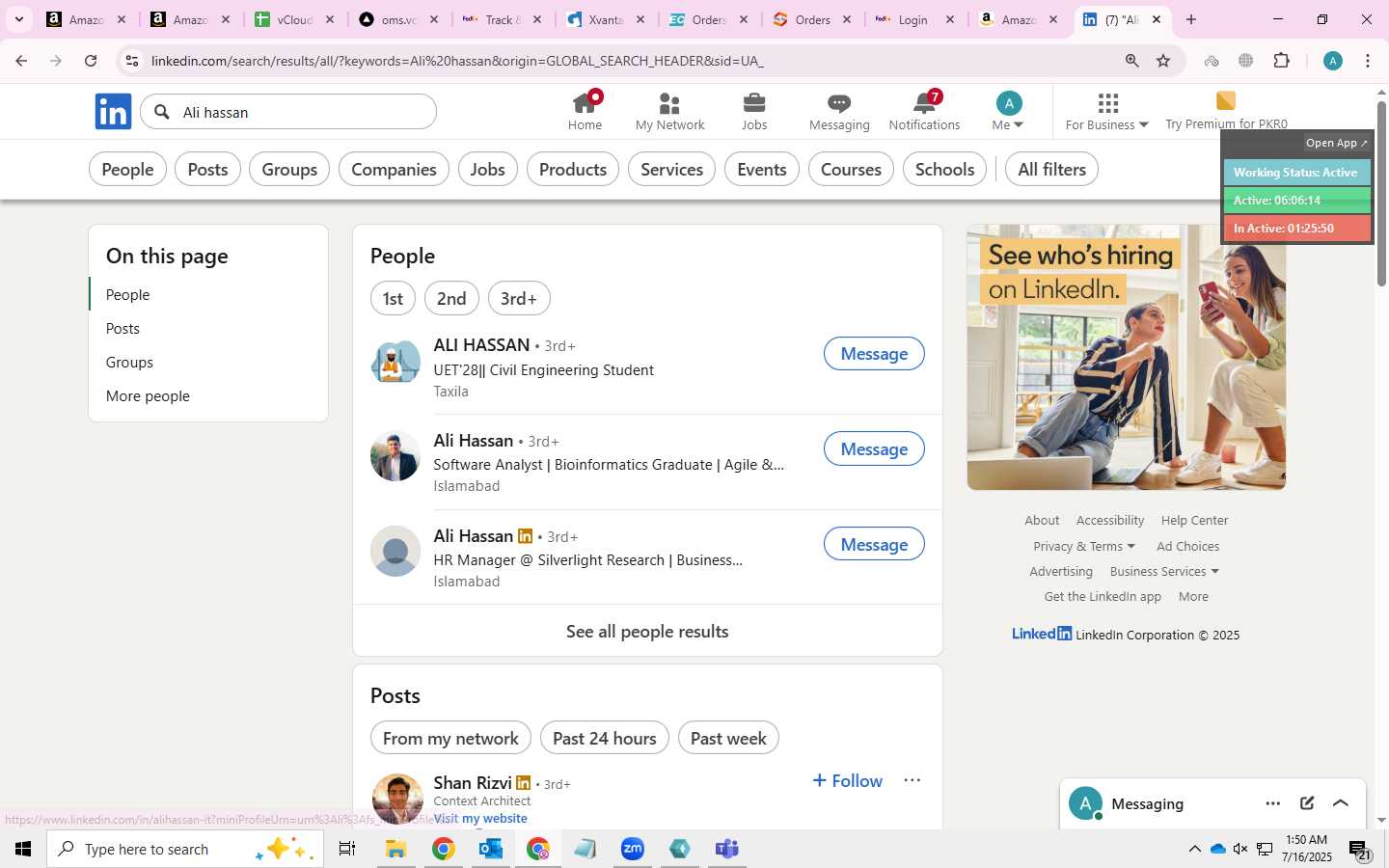Jump to Posts in On this page
Image resolution: width=1389 pixels, height=868 pixels.
123,329
